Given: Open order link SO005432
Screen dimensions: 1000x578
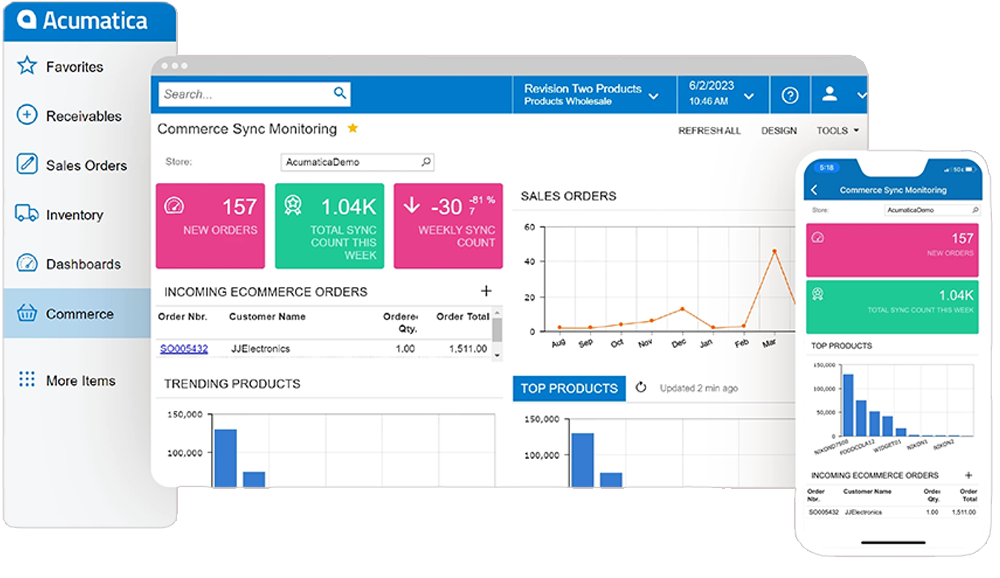Looking at the screenshot, I should pos(184,348).
